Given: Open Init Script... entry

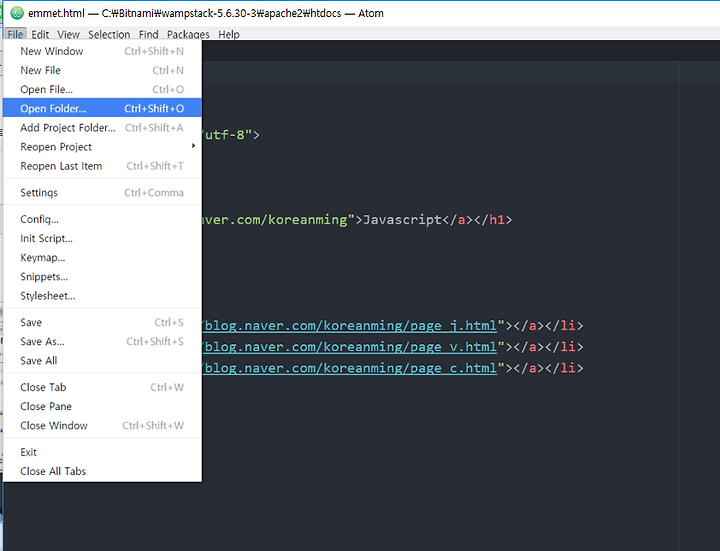Looking at the screenshot, I should 102,238.
